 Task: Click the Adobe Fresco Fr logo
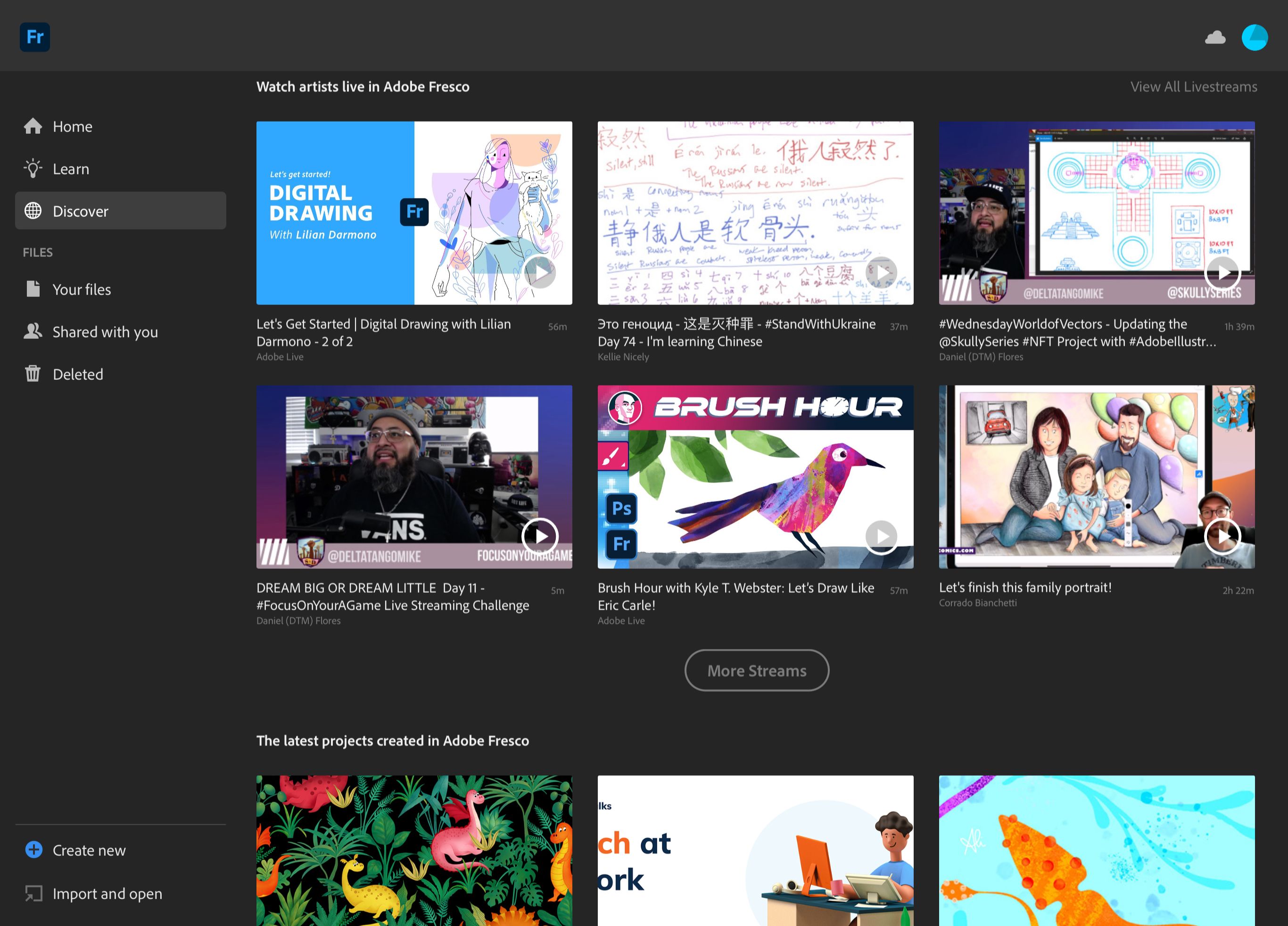(x=34, y=37)
